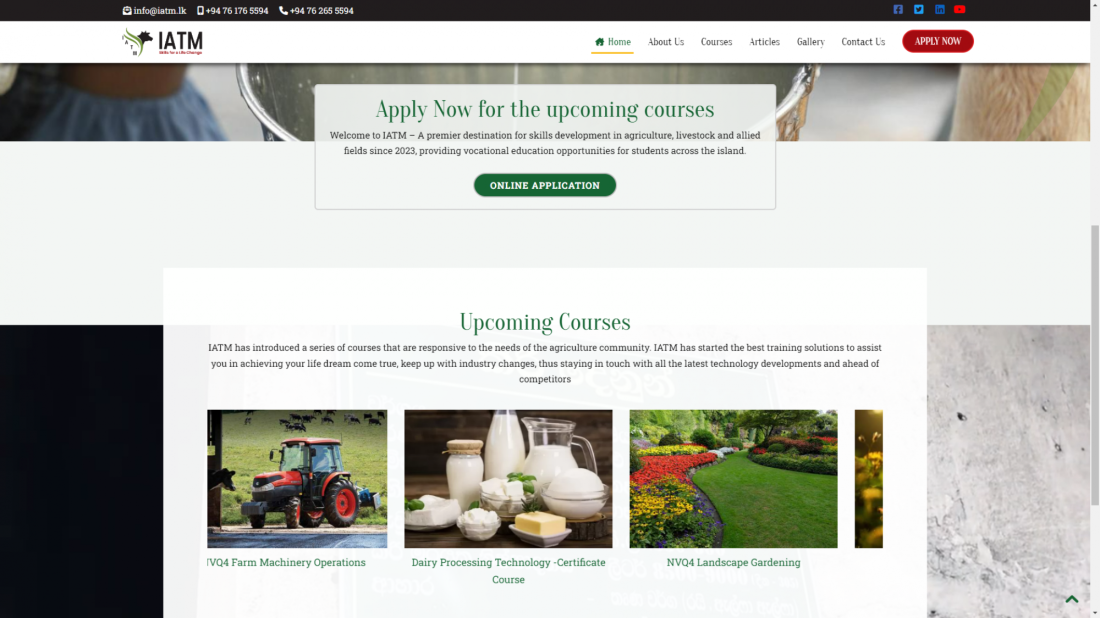Click phone number +94 76 176 5594
Image resolution: width=1100 pixels, height=618 pixels.
pos(232,11)
